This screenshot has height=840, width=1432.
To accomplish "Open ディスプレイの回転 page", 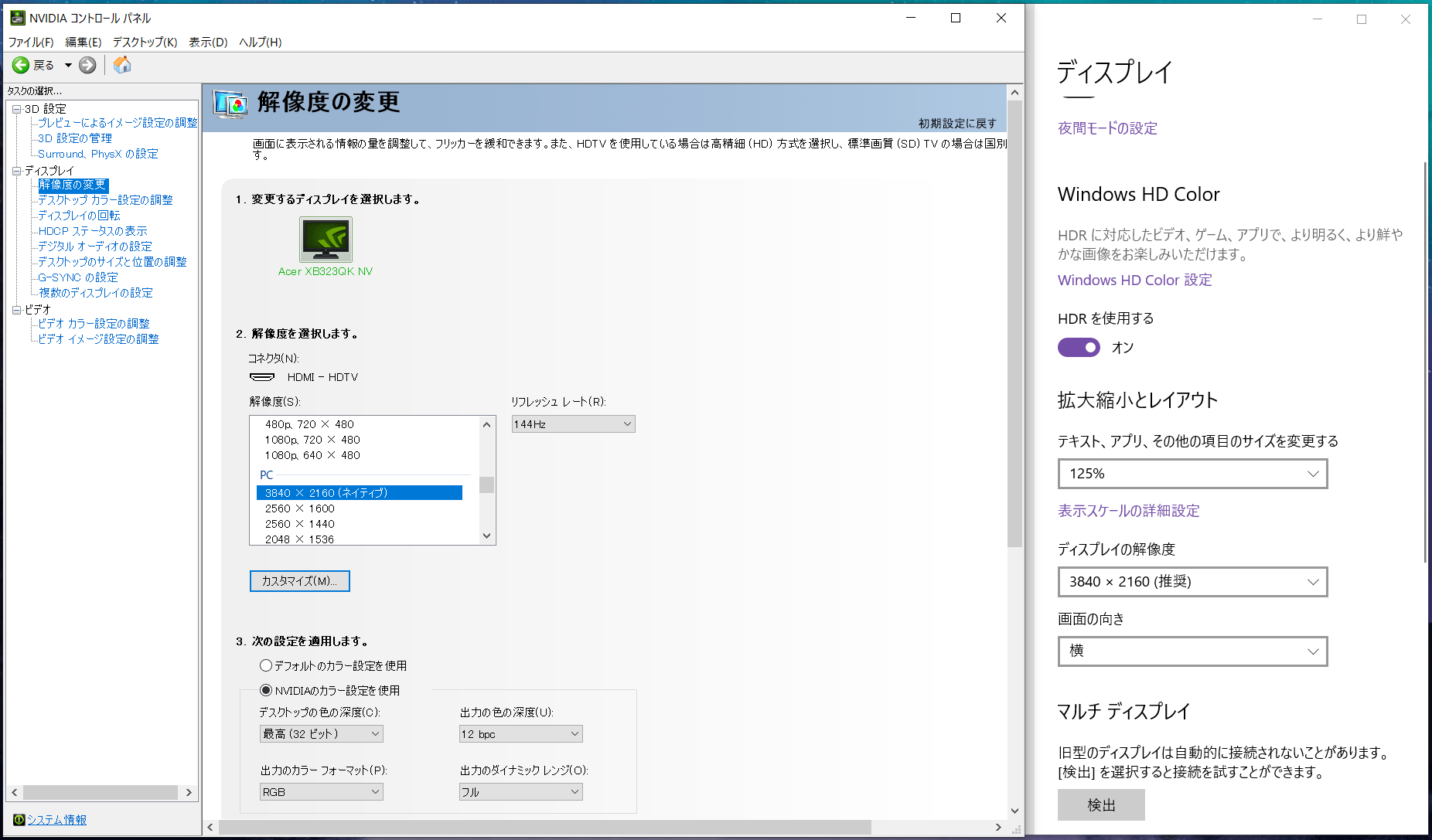I will click(79, 216).
